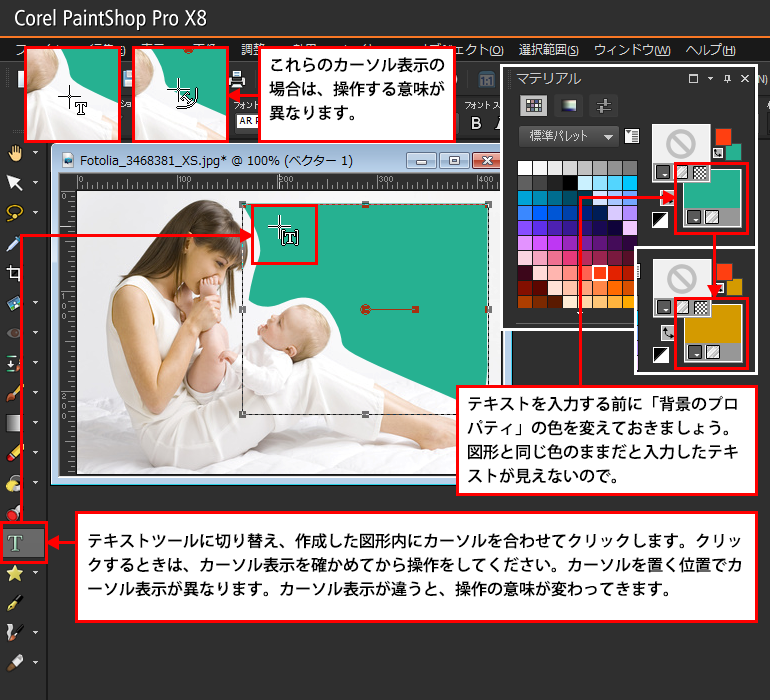
Task: Select the Pick arrow tool
Action: coord(15,183)
